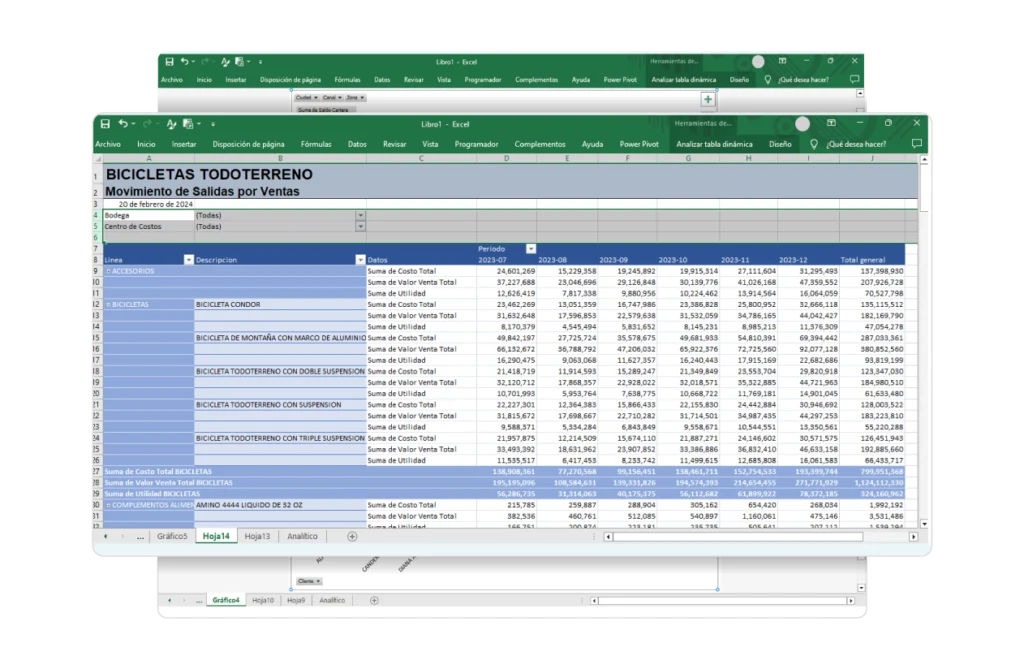Click Ribbon Display Options icon in front window

click(831, 123)
